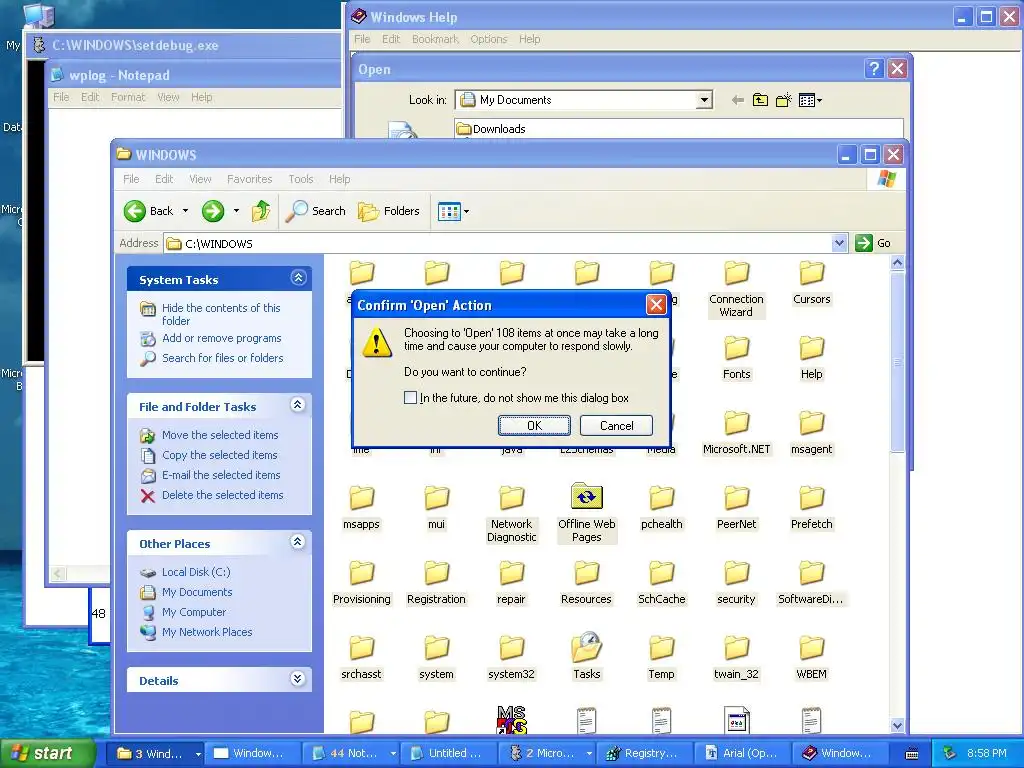This screenshot has width=1024, height=768.
Task: Open the Back history dropdown arrow
Action: pyautogui.click(x=185, y=211)
